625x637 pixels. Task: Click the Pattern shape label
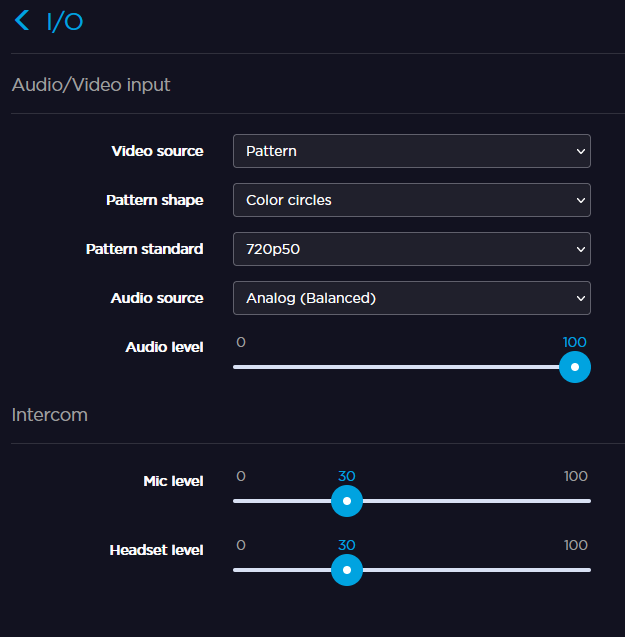(154, 200)
